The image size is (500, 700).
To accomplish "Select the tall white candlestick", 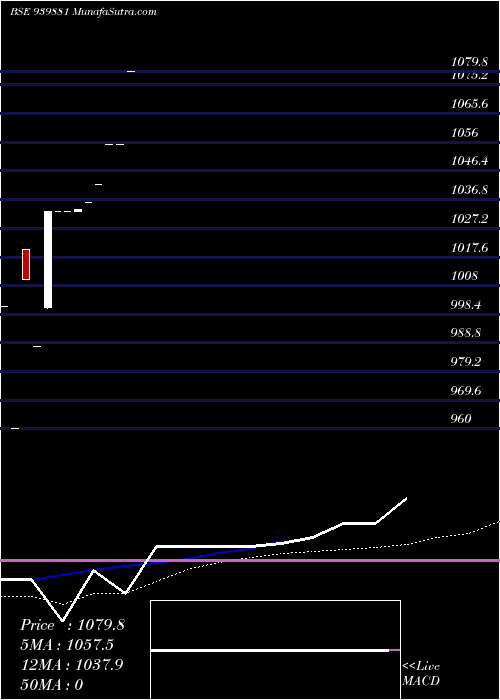I will (48, 259).
